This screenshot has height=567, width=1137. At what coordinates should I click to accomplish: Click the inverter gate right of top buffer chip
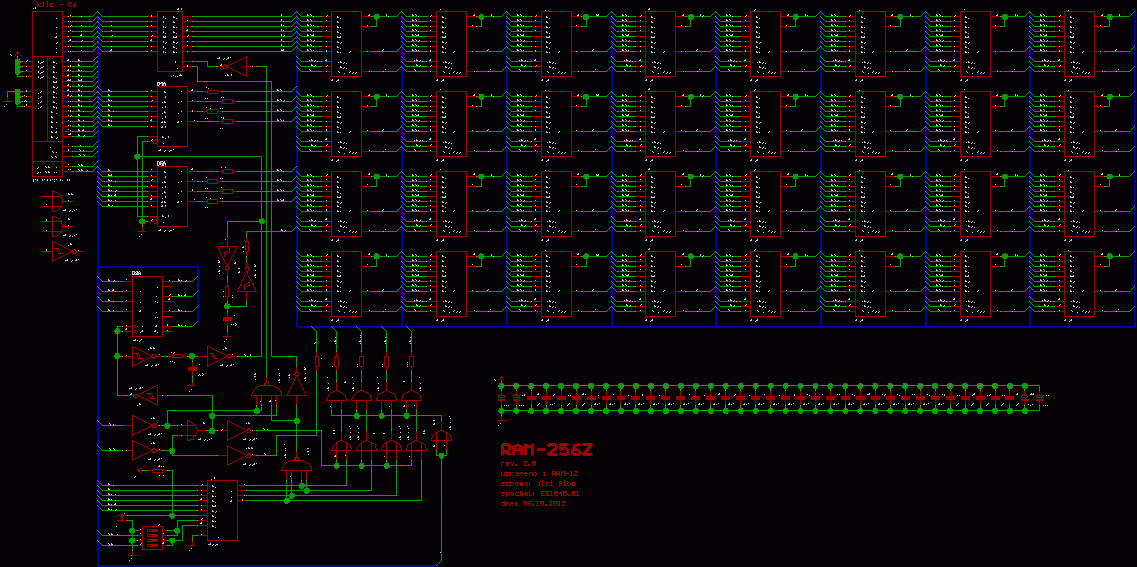(234, 67)
